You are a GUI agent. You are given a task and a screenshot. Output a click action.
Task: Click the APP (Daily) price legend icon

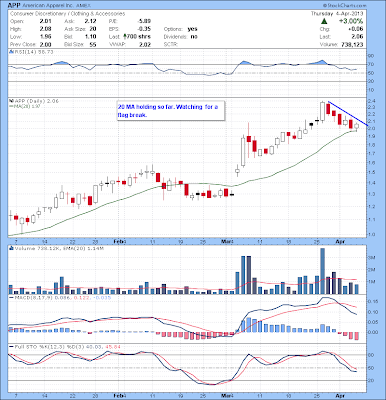pos(10,101)
